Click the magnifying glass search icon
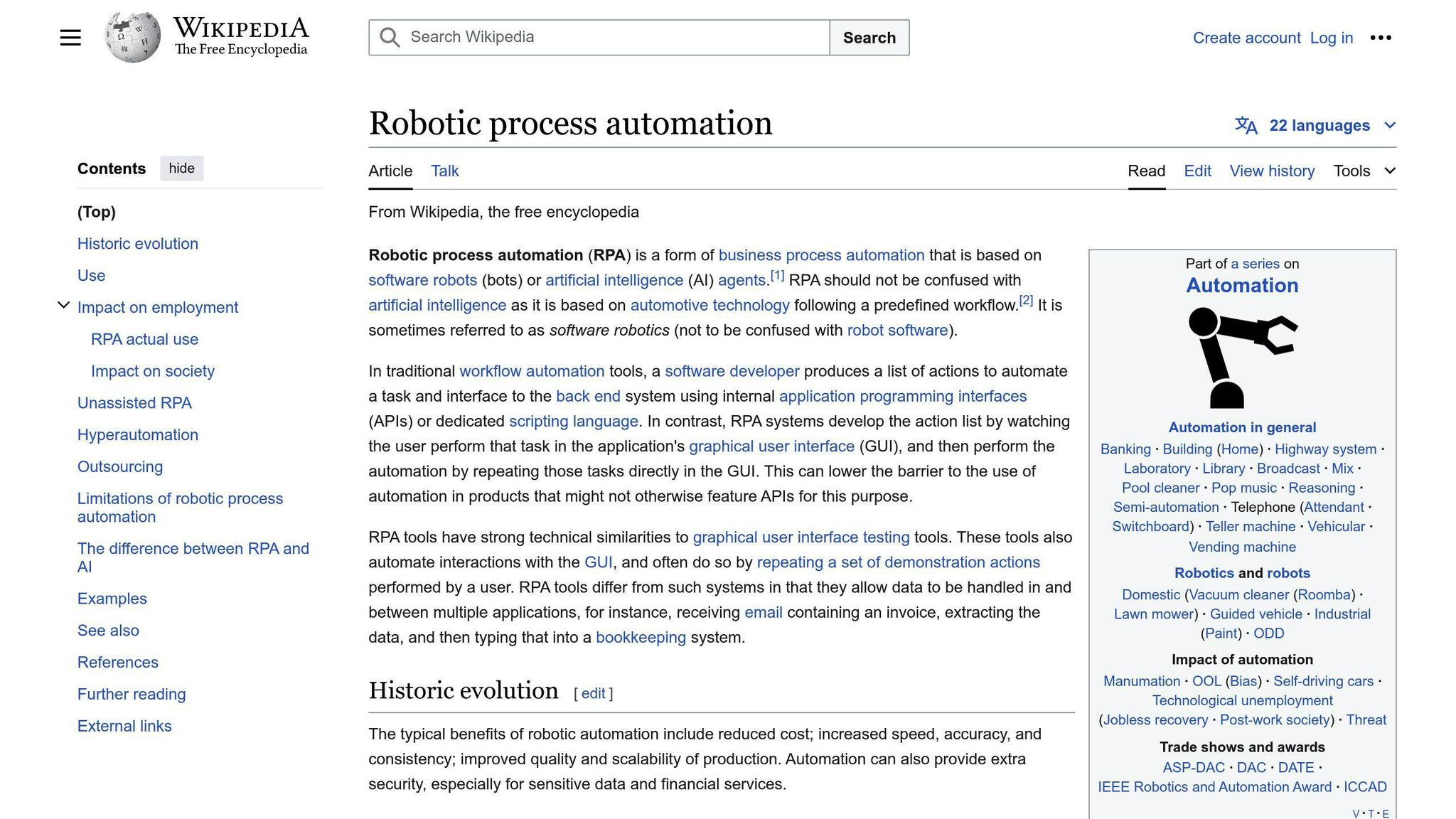Screen dimensions: 1456x819 click(390, 38)
